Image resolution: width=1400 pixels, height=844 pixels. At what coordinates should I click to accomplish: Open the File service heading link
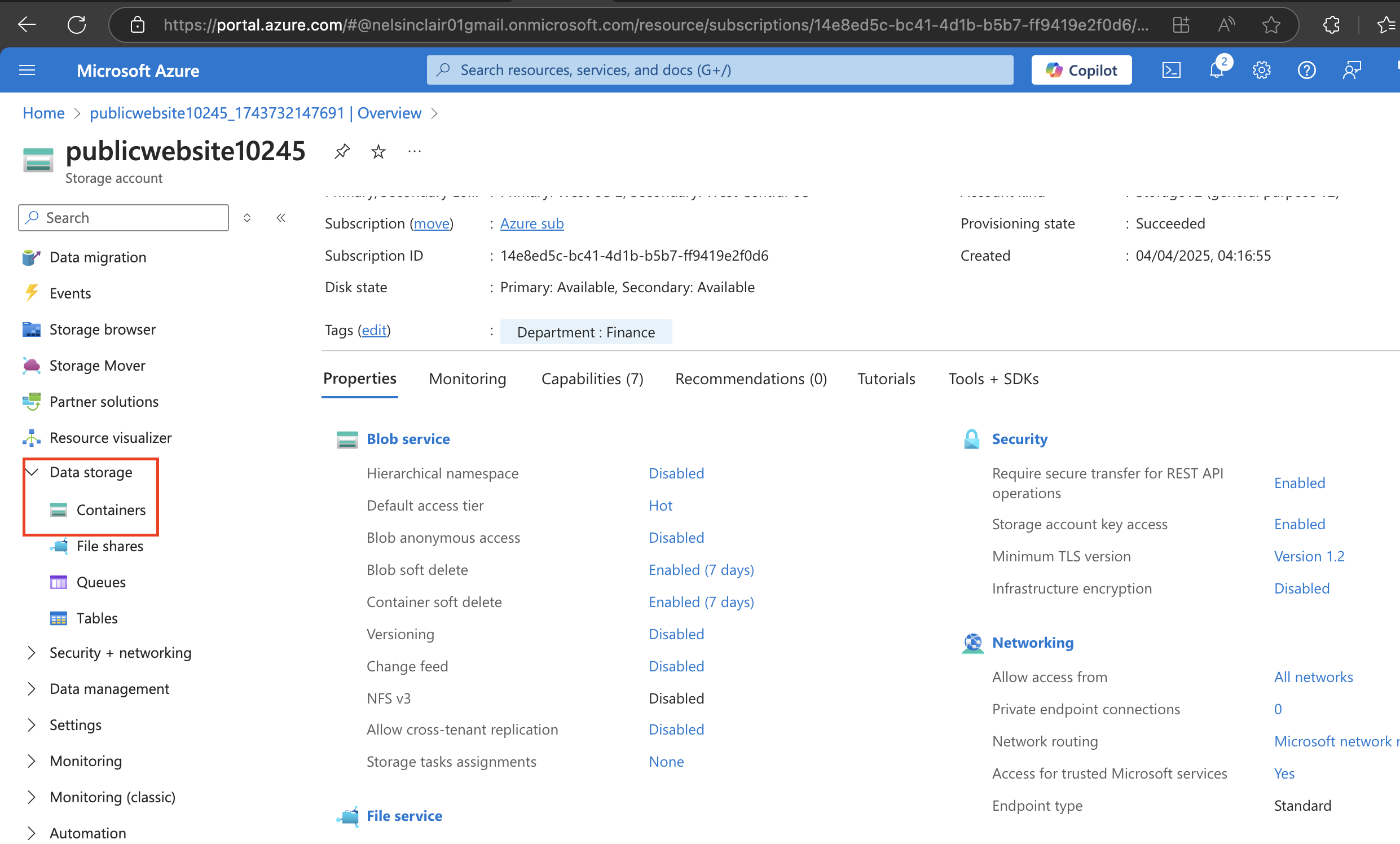click(404, 816)
